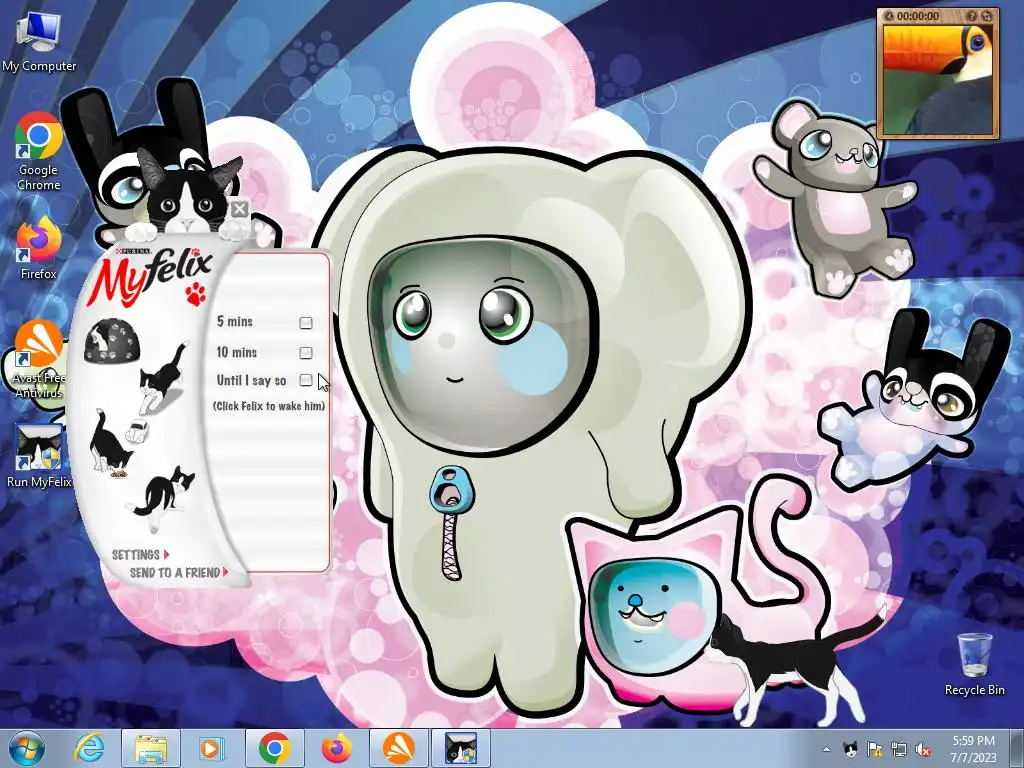Enable the 10 mins sleep option
This screenshot has width=1024, height=768.
pyautogui.click(x=306, y=353)
